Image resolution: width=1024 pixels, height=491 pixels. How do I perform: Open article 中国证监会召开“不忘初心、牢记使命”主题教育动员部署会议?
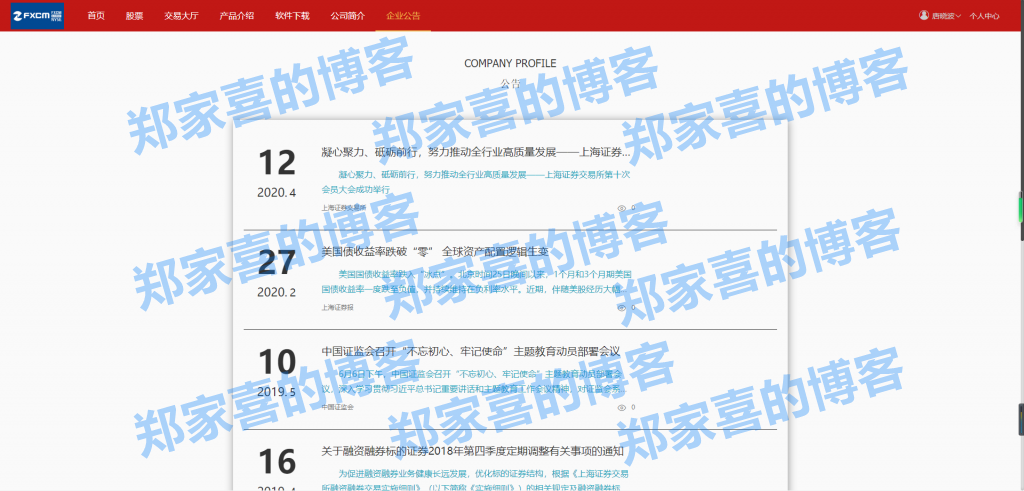470,351
